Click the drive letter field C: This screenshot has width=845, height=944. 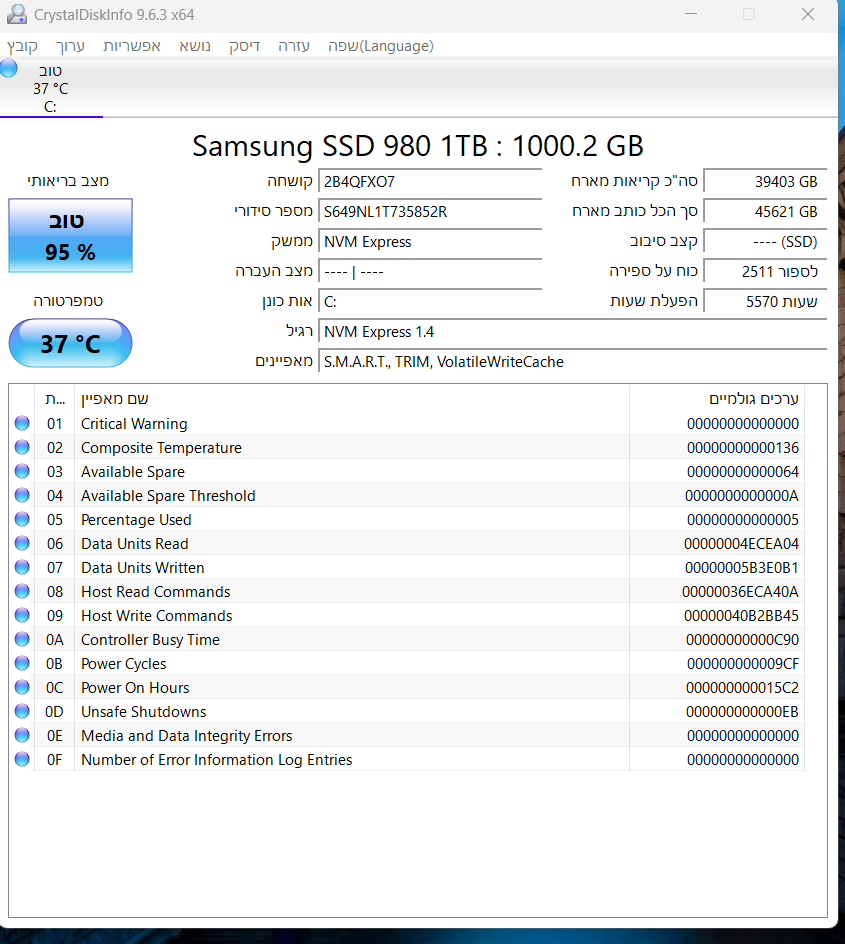[430, 302]
